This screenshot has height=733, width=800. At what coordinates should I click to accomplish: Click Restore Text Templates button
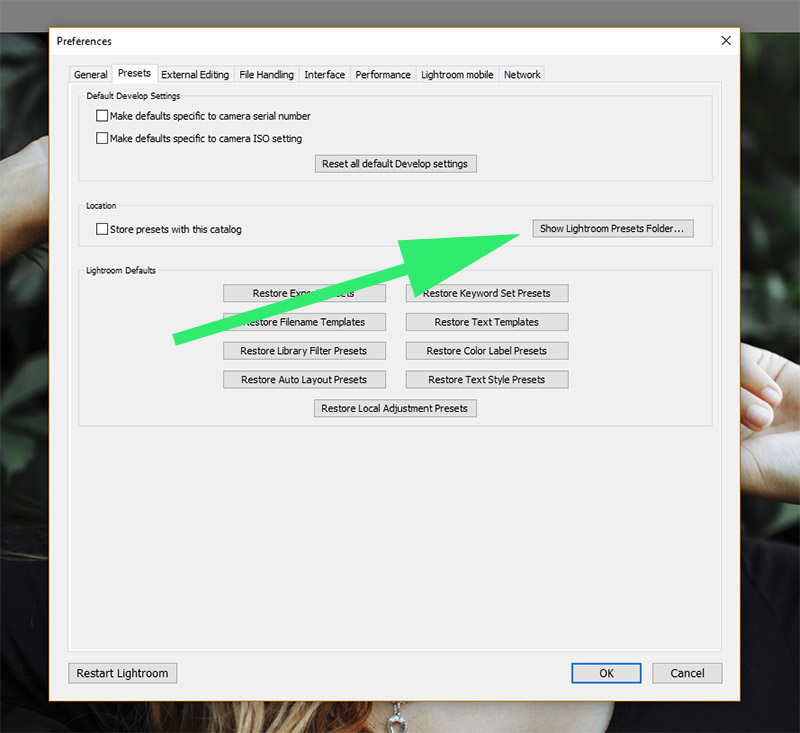tap(487, 322)
